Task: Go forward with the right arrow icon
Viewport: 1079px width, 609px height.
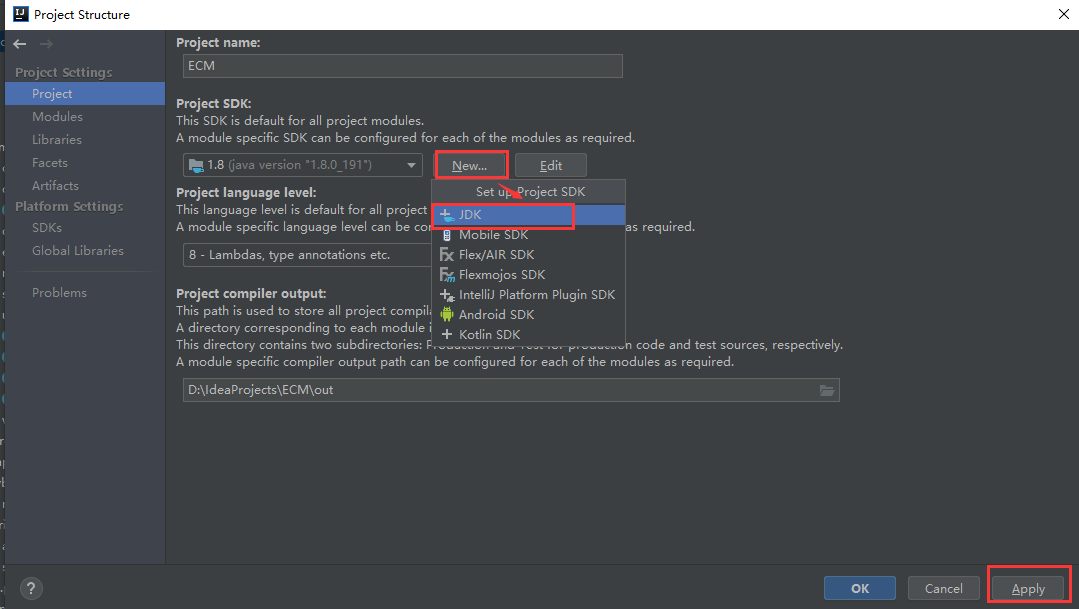Action: [x=46, y=44]
